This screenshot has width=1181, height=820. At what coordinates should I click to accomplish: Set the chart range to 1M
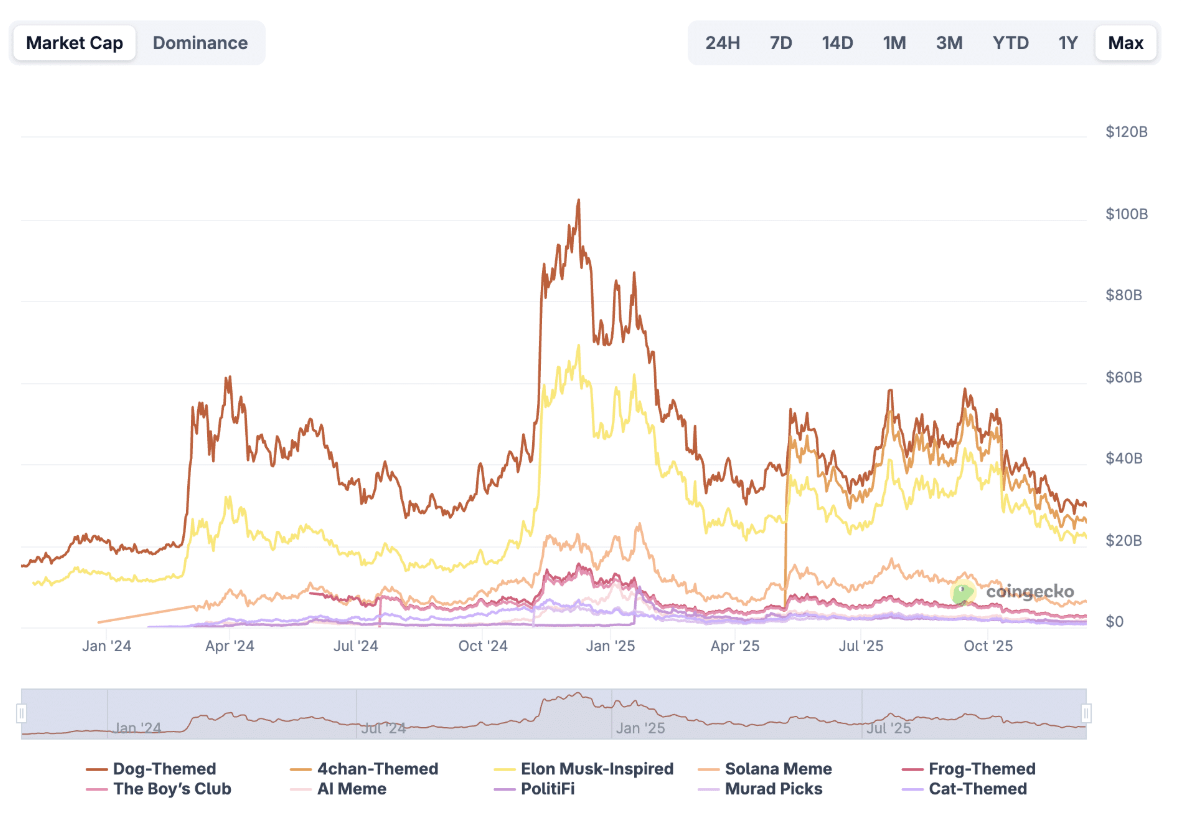click(894, 43)
